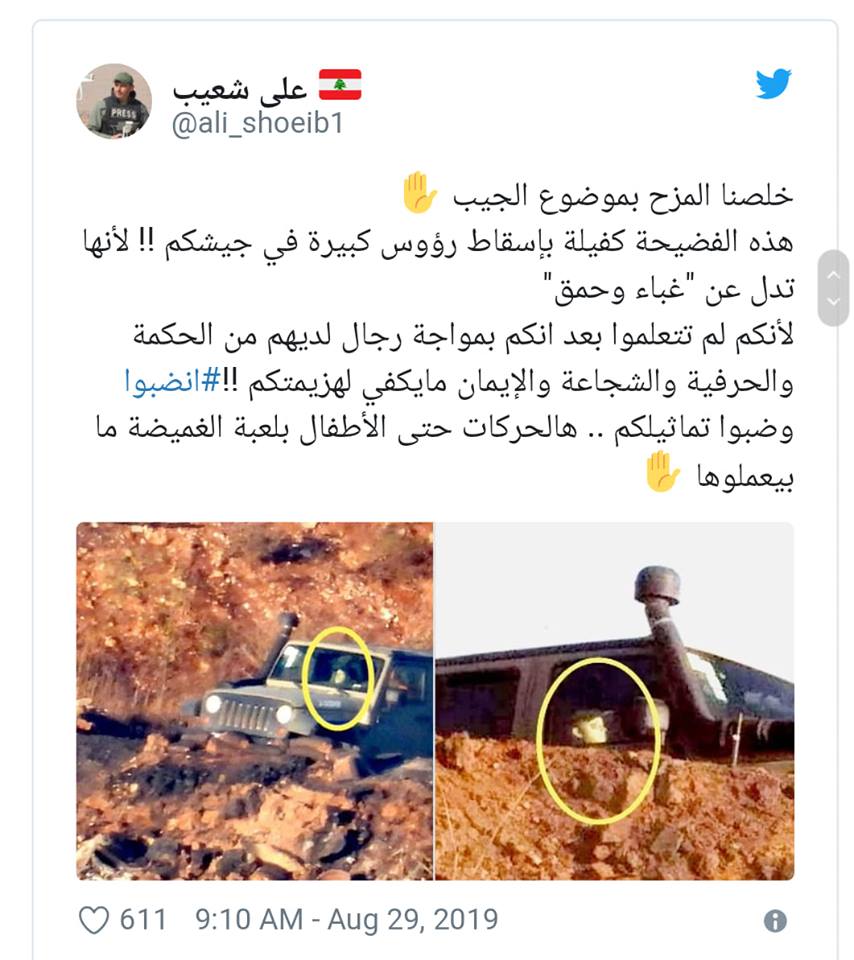Click the raised hand emoji on the first line
This screenshot has height=960, width=854.
point(419,193)
